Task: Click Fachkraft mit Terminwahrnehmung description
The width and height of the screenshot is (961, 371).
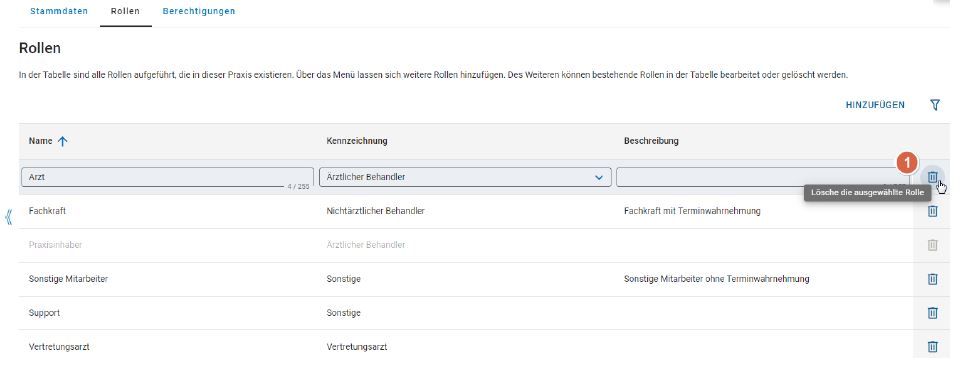Action: point(692,211)
